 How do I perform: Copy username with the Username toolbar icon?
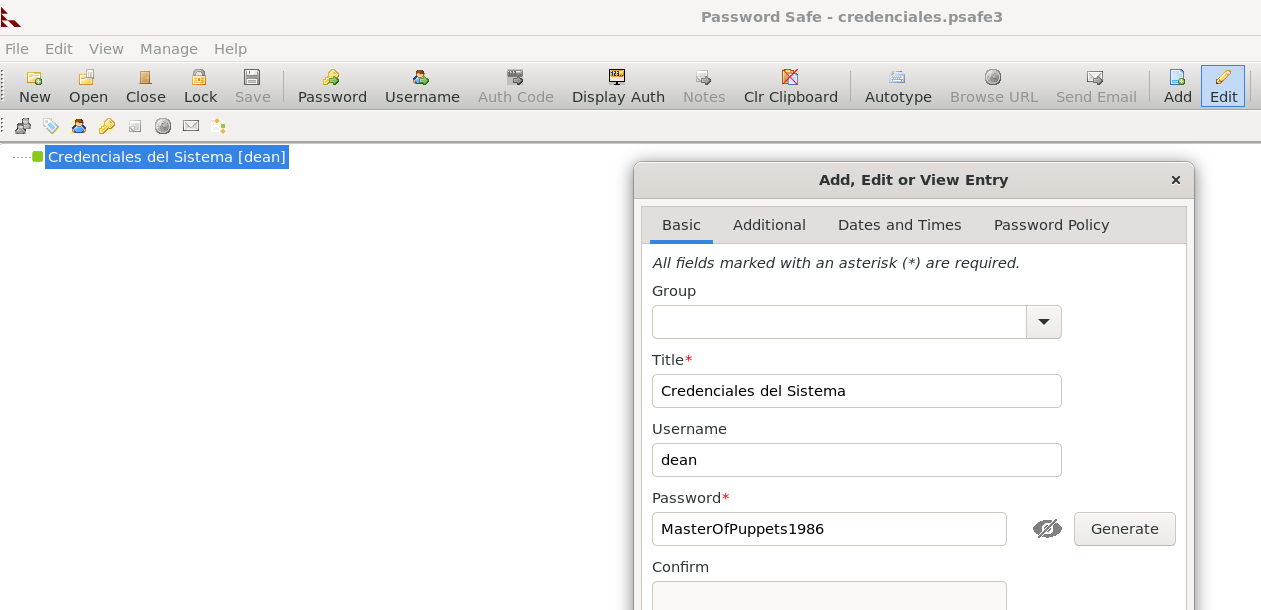(x=422, y=78)
